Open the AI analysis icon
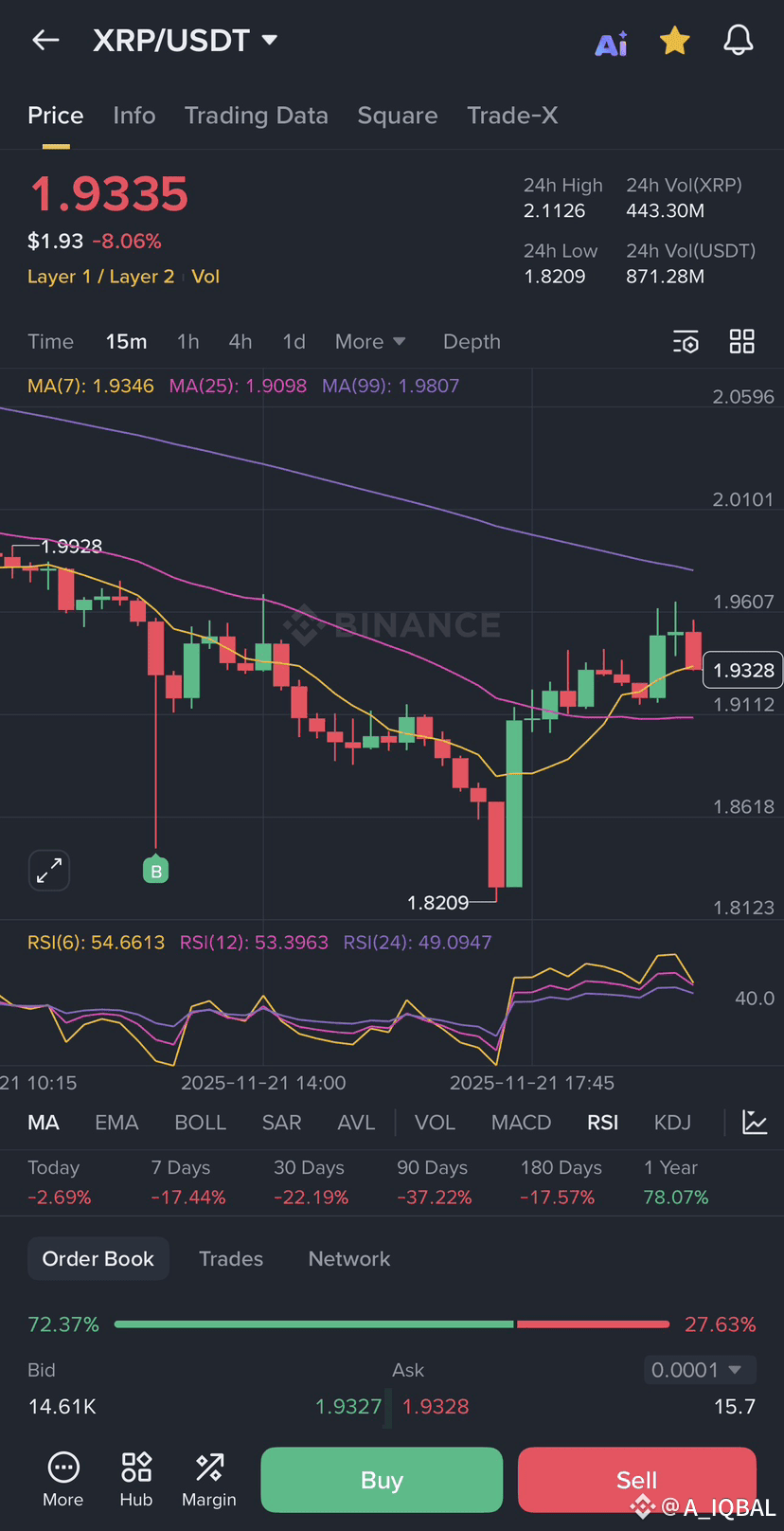Screen dimensions: 784x1531 click(611, 43)
